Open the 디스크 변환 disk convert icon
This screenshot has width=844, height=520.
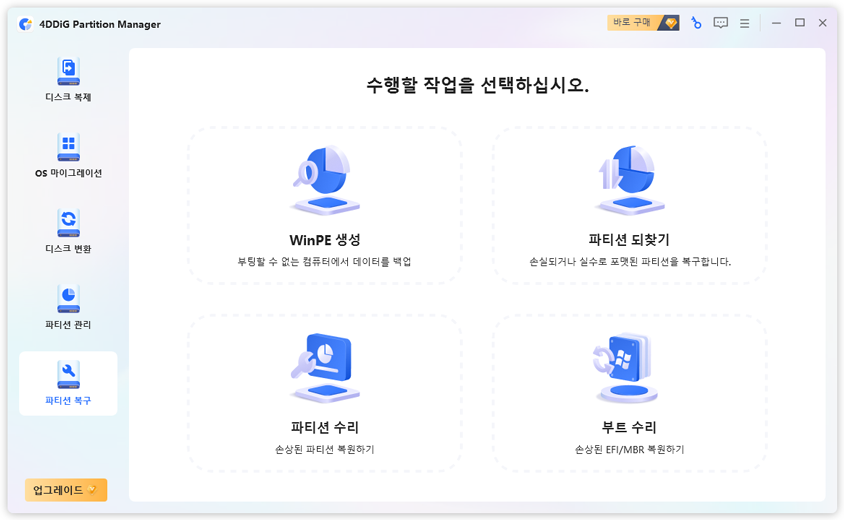(68, 223)
